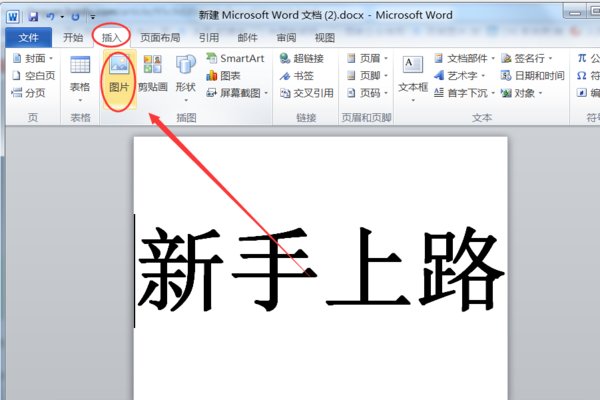Insert a cross-reference with 交叉引用
Image resolution: width=600 pixels, height=400 pixels.
(x=307, y=93)
